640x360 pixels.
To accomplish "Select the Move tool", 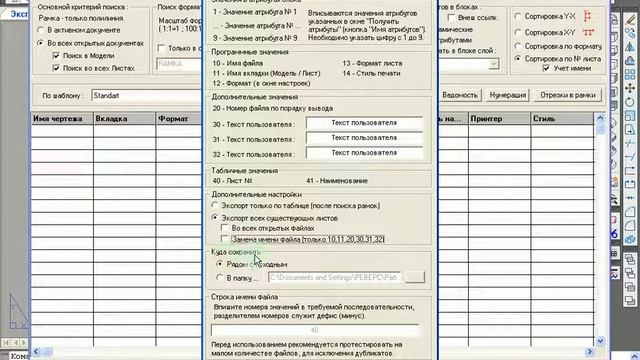I will (630, 88).
